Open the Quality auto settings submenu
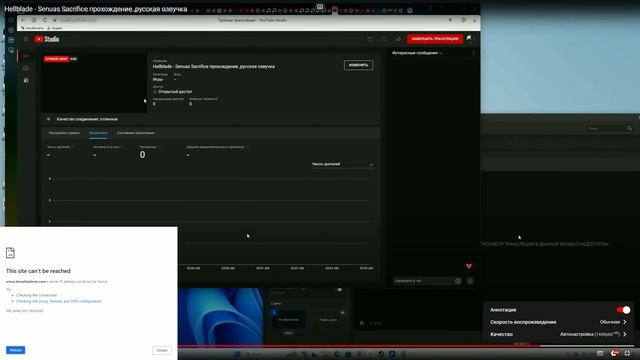640x360 pixels. [558, 334]
